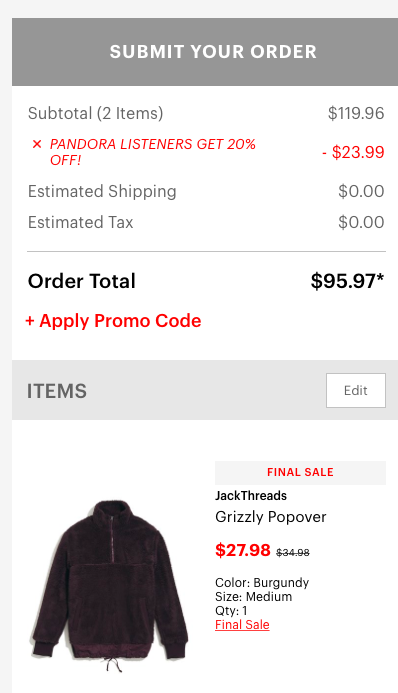This screenshot has height=693, width=398.
Task: Click the Pandora Listeners promo text
Action: [x=153, y=152]
